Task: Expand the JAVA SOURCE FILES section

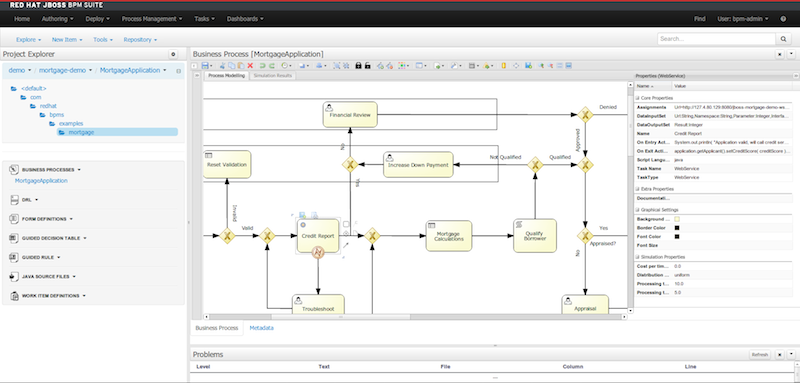Action: click(48, 276)
